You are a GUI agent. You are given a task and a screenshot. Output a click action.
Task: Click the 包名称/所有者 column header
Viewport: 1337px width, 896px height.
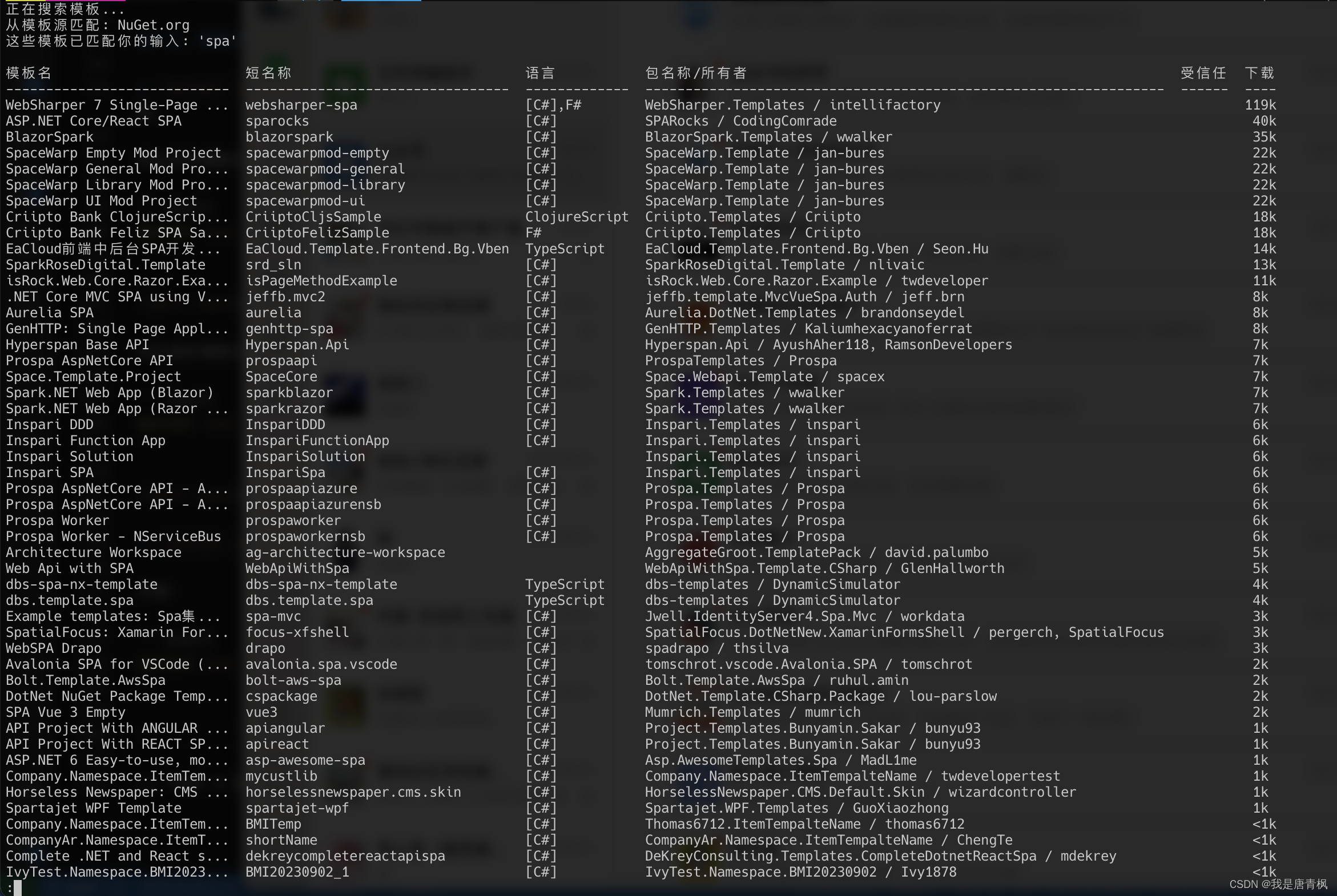[696, 72]
